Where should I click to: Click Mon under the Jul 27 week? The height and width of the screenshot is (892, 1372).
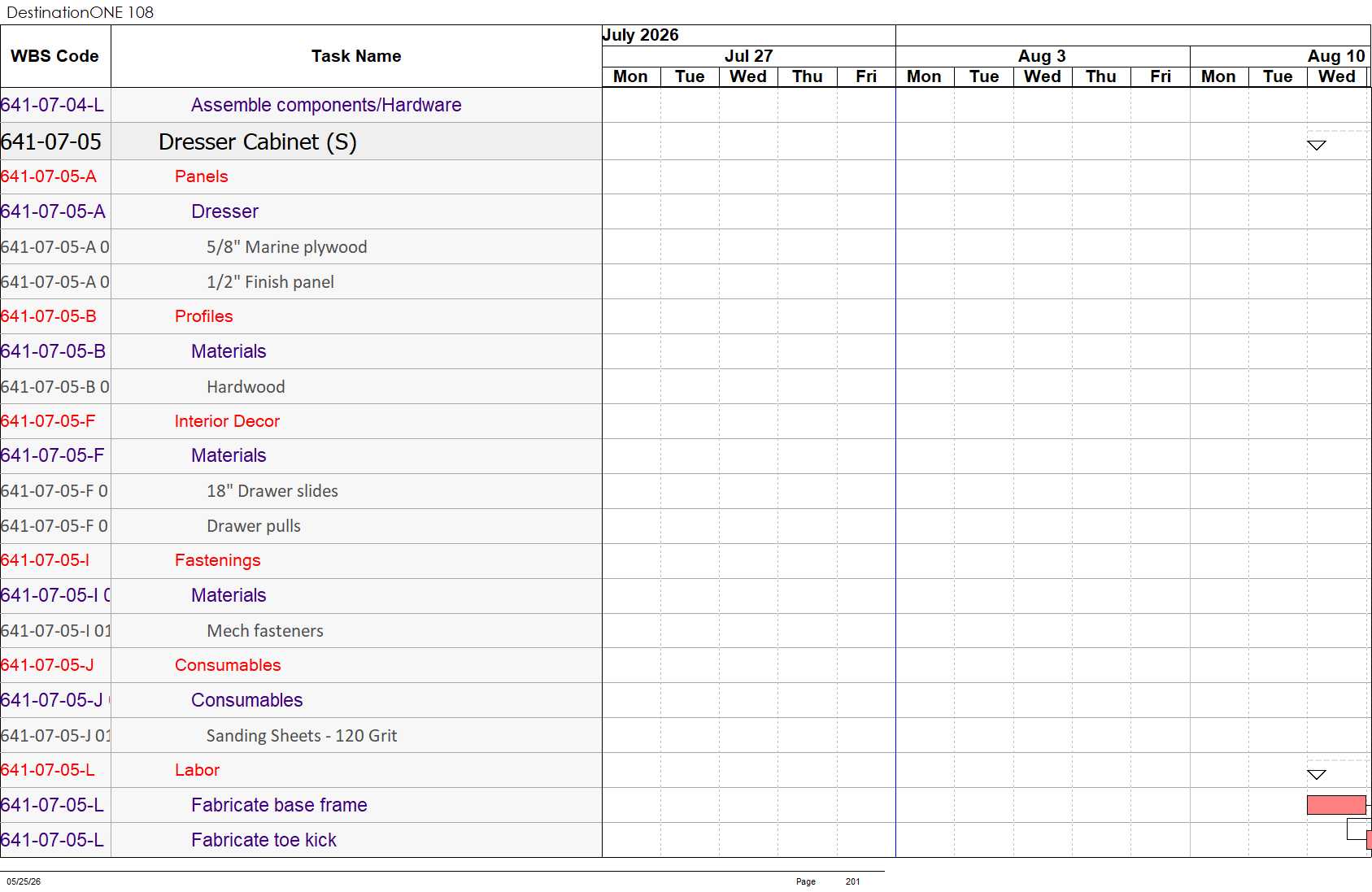point(630,76)
